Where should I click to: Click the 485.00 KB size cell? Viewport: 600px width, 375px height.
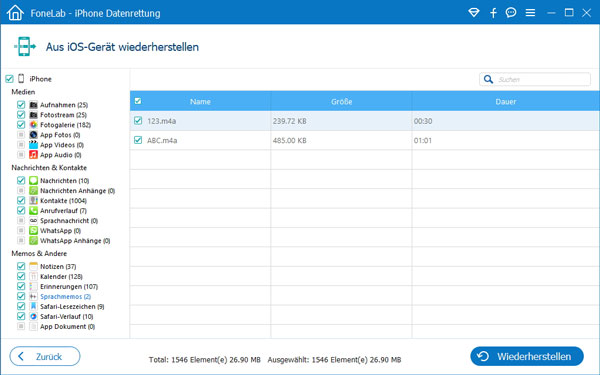click(x=290, y=140)
